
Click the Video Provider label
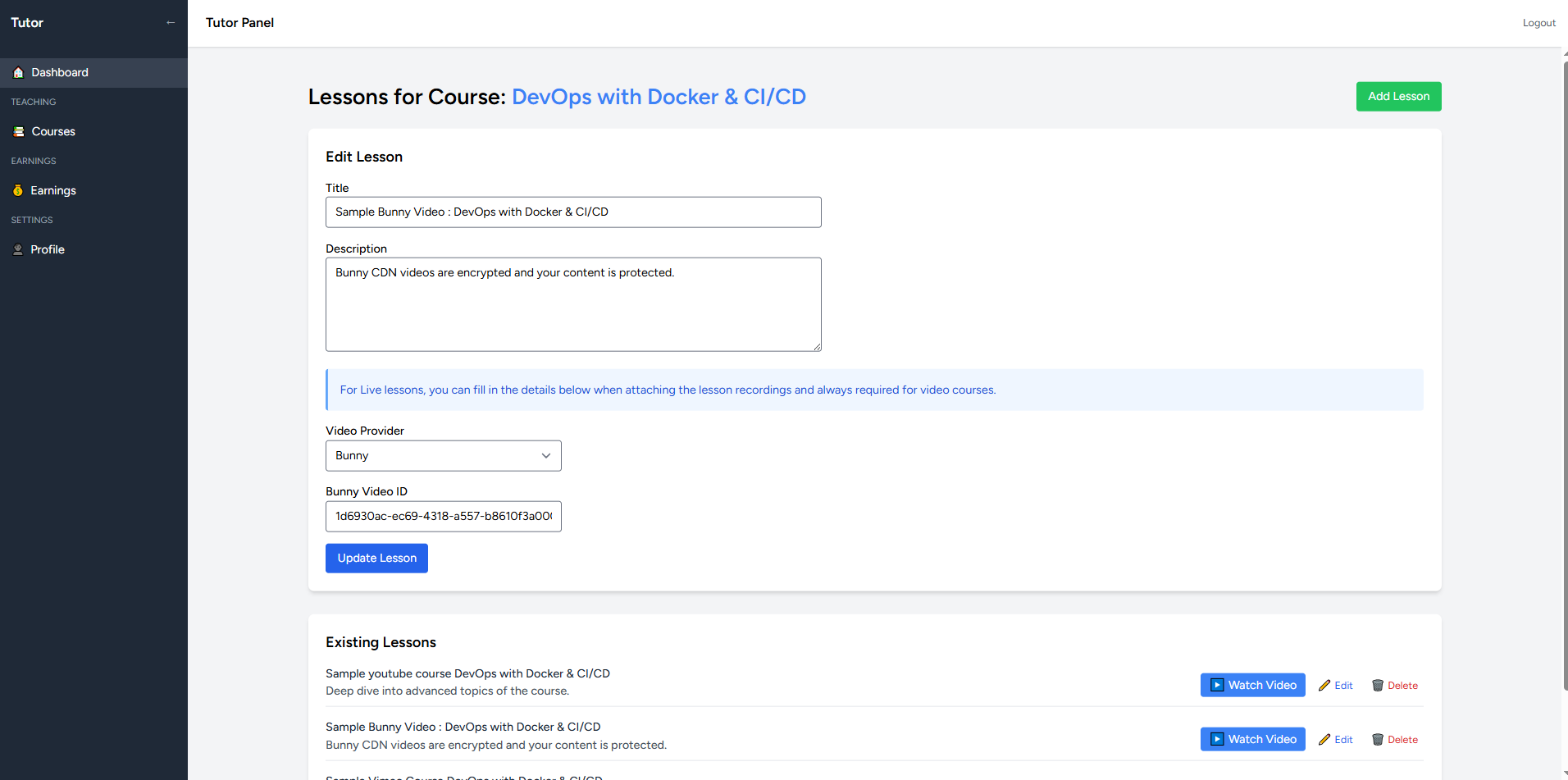(x=365, y=431)
